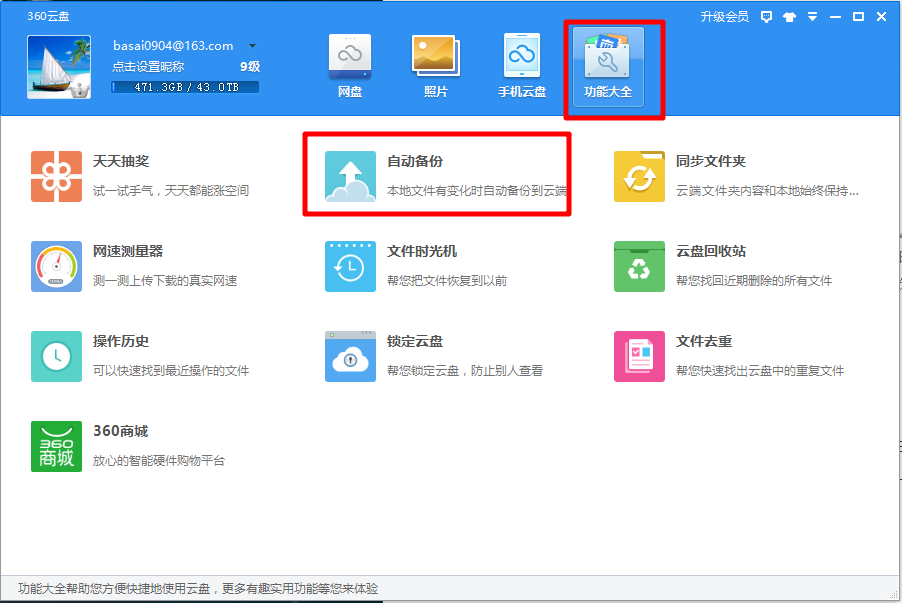This screenshot has width=902, height=603.
Task: Select the 功能大全 features tab
Action: pyautogui.click(x=608, y=67)
